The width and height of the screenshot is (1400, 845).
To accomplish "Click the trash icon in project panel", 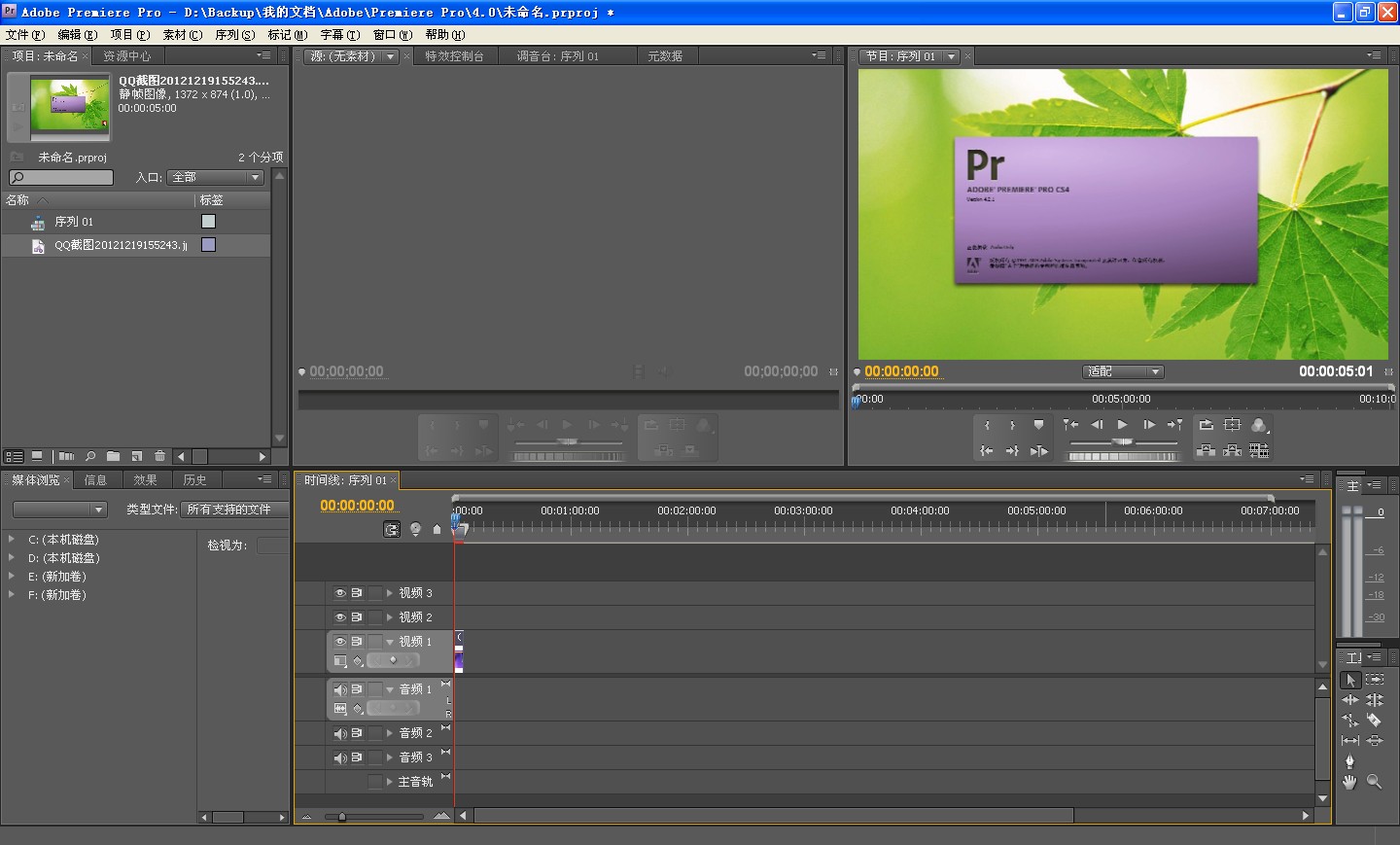I will pyautogui.click(x=159, y=456).
